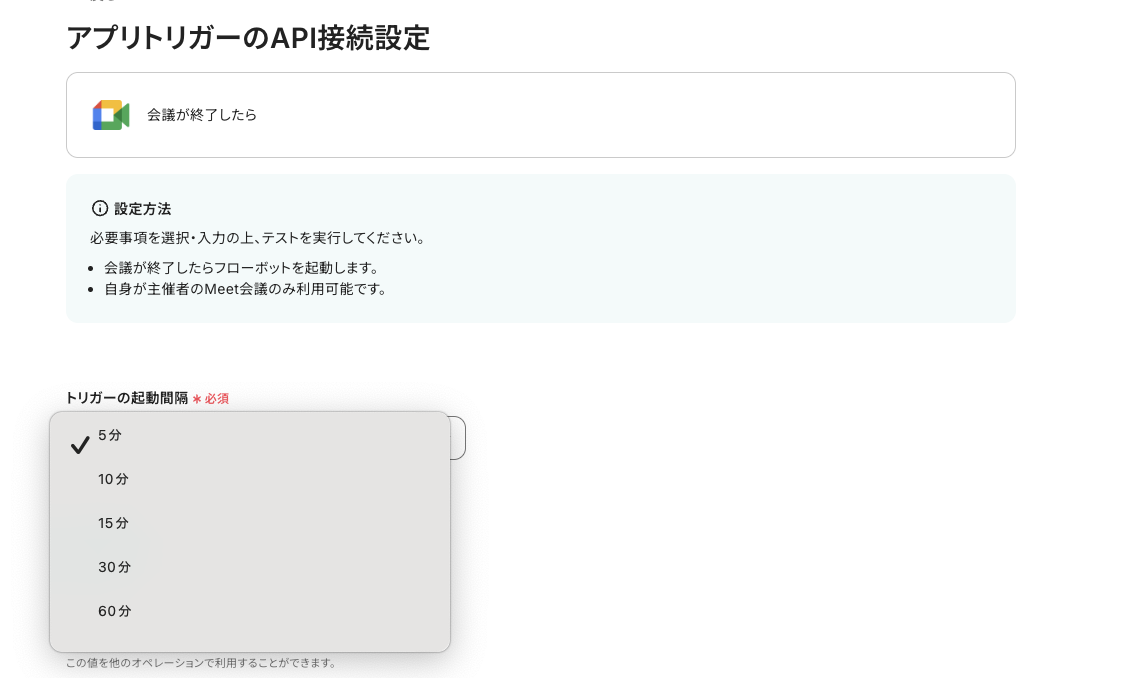Click the 会議が終了したらフローボットを起動します bullet
The width and height of the screenshot is (1128, 678).
click(x=241, y=268)
